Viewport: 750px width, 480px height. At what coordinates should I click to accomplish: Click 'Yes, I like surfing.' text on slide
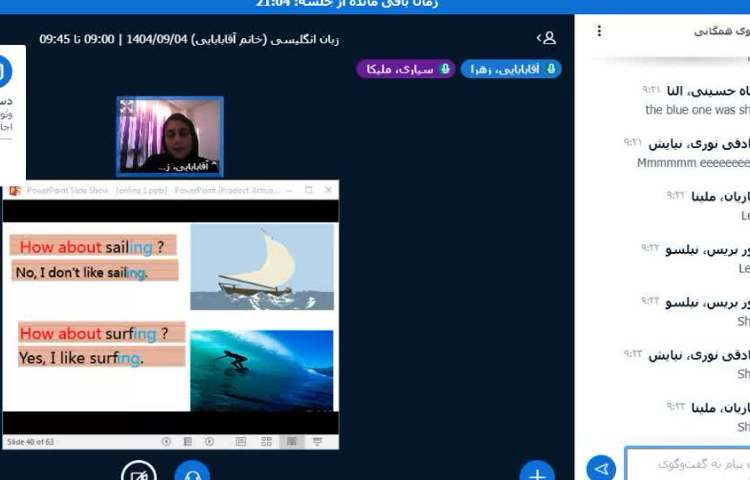pyautogui.click(x=81, y=358)
